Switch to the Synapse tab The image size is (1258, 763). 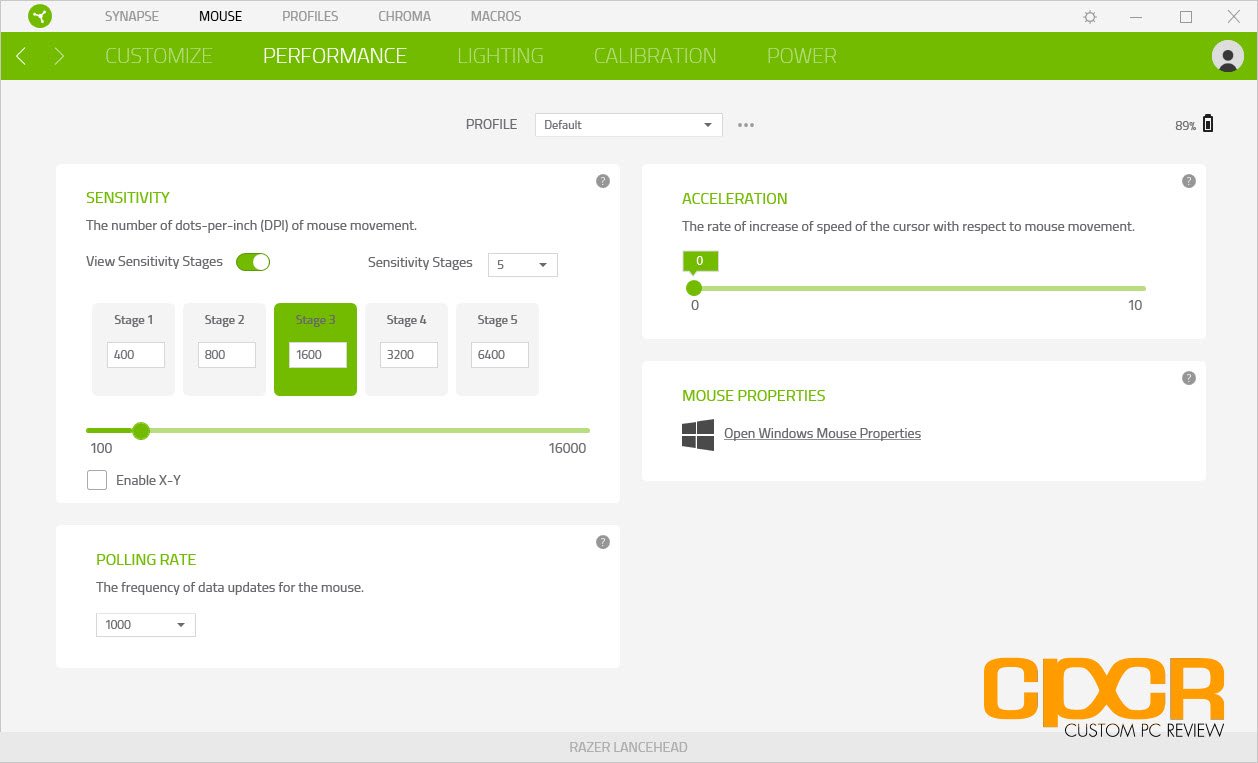coord(131,16)
